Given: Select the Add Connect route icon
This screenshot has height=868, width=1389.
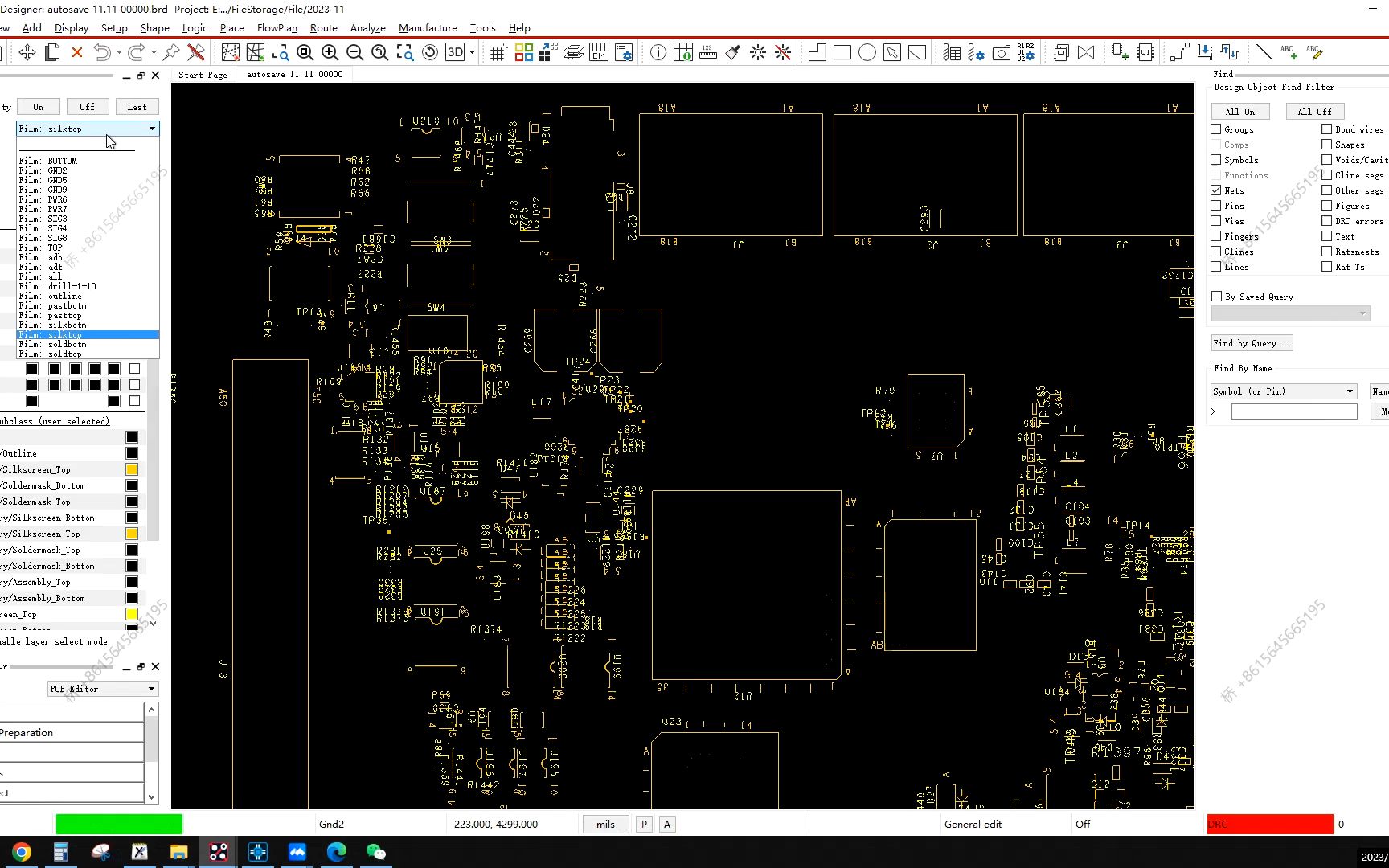Looking at the screenshot, I should tap(1180, 53).
